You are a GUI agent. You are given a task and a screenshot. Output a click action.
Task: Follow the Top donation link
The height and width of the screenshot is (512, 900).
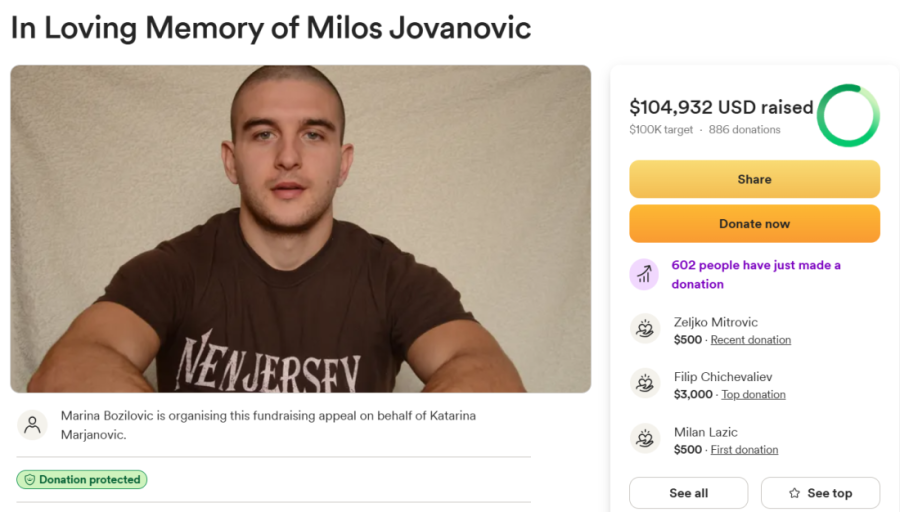tap(753, 395)
